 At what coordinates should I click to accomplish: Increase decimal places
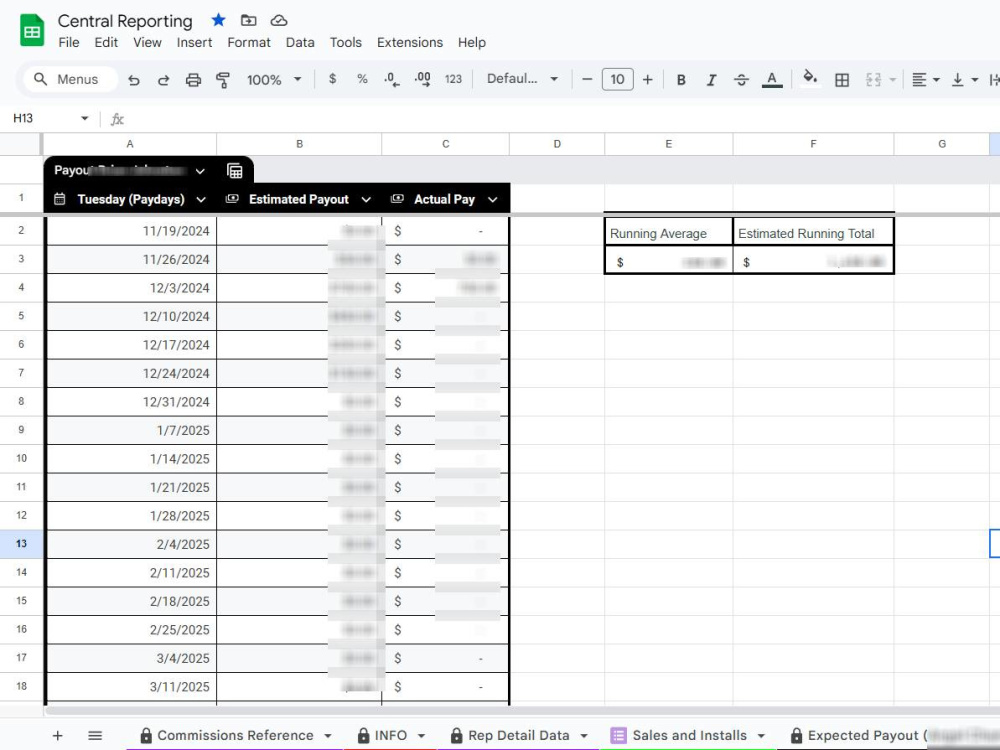[422, 79]
